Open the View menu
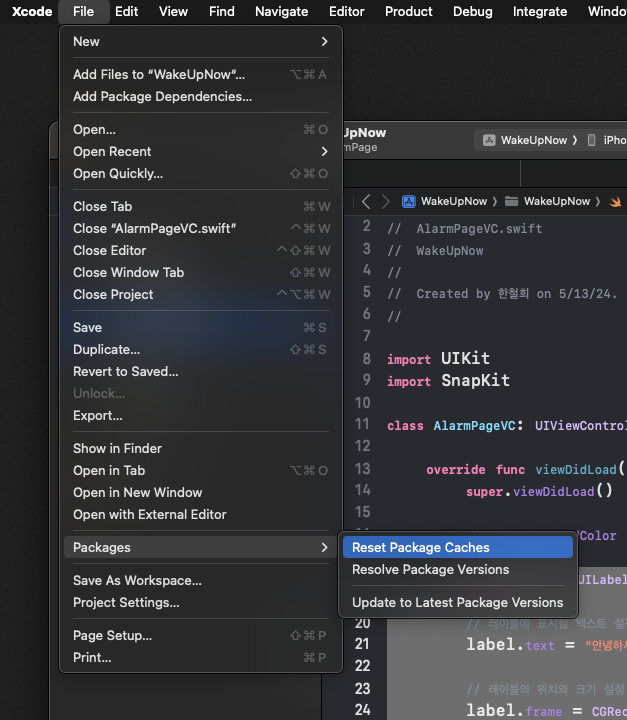 tap(173, 11)
